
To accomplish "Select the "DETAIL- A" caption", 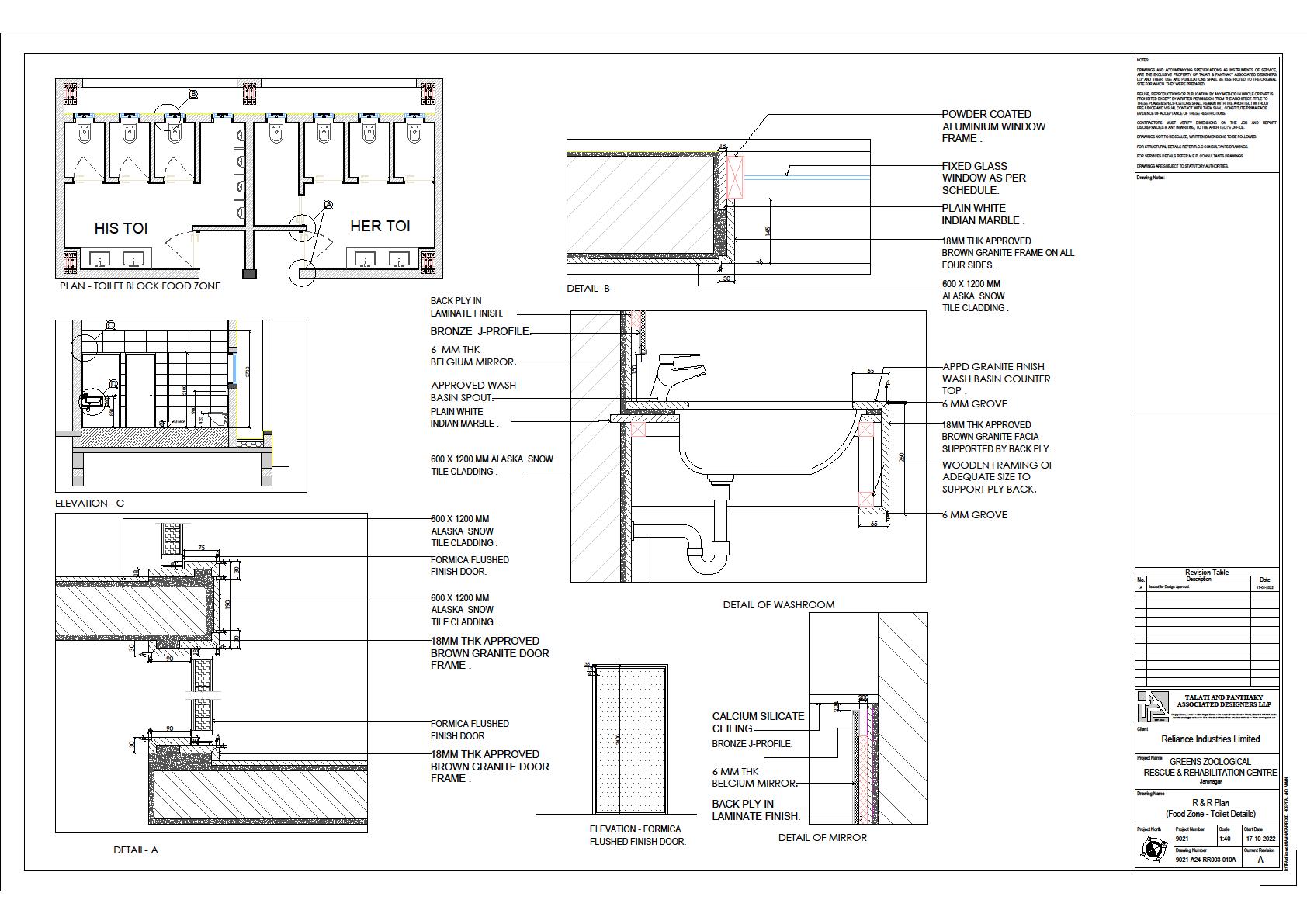I will pyautogui.click(x=136, y=850).
